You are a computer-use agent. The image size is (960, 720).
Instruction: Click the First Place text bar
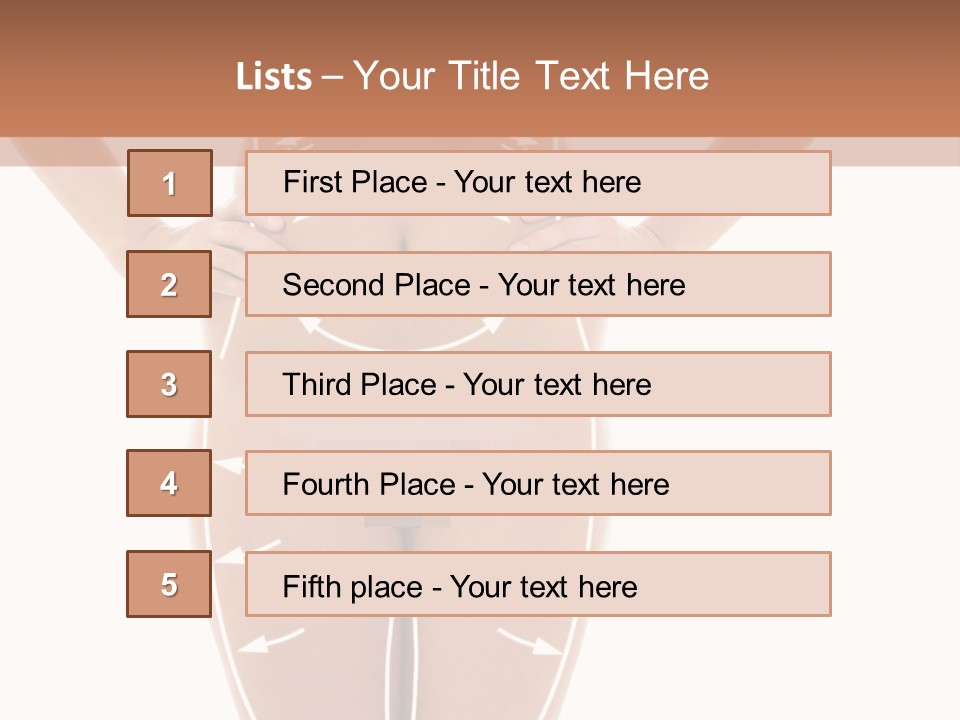[x=538, y=183]
